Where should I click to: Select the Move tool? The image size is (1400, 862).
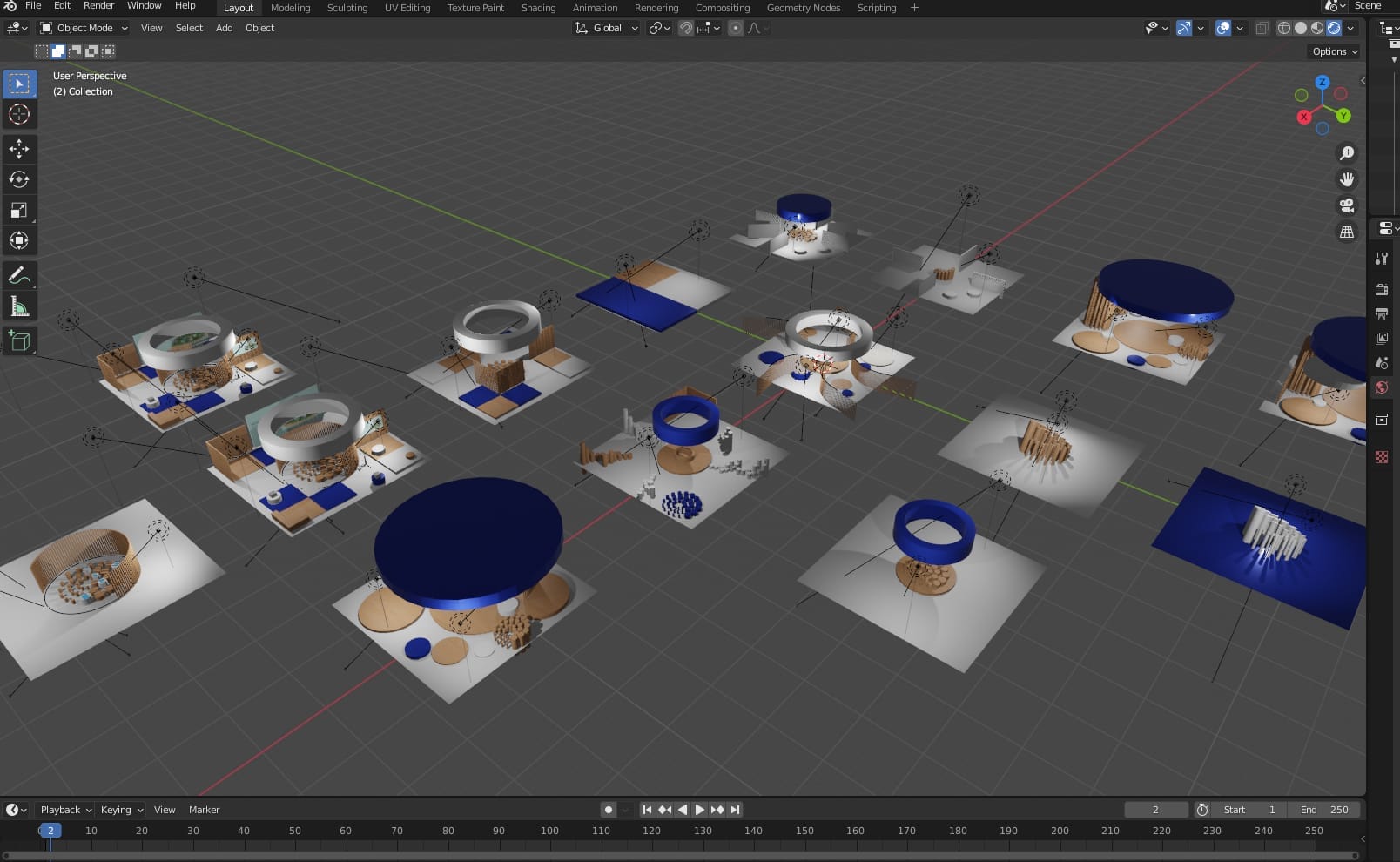click(x=19, y=149)
